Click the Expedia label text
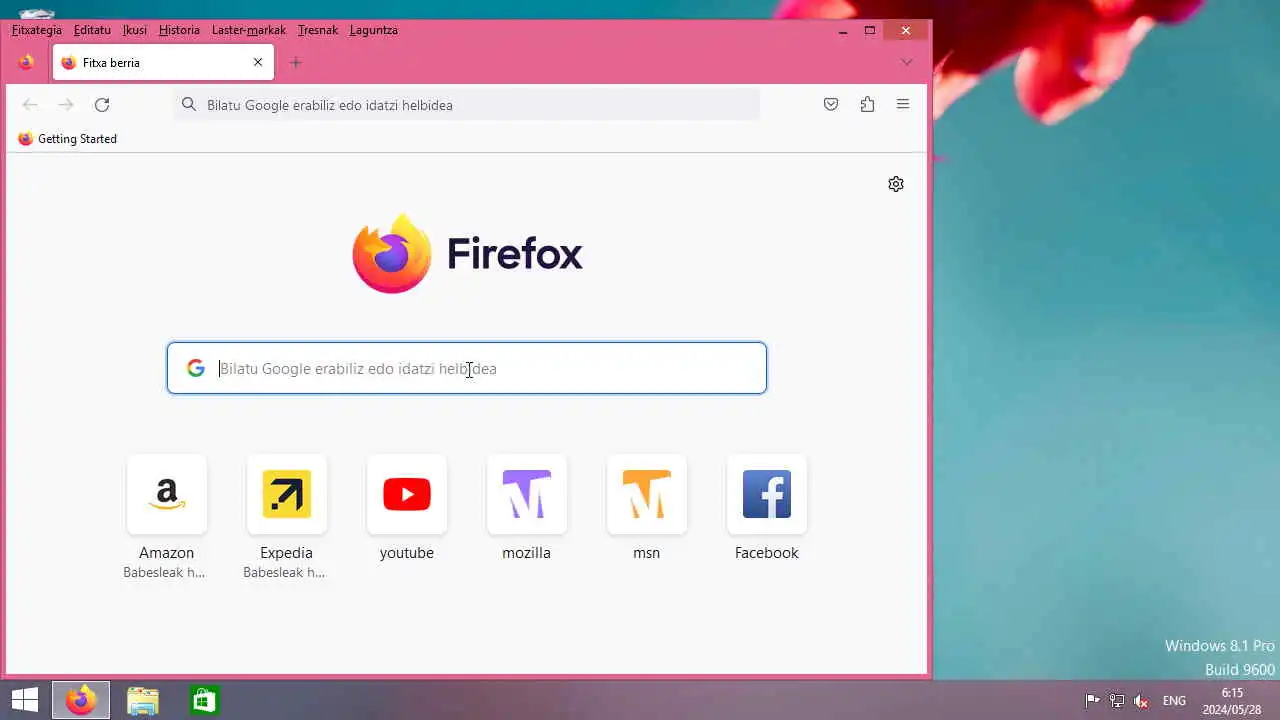Screen dimensions: 1280x720 point(287,553)
